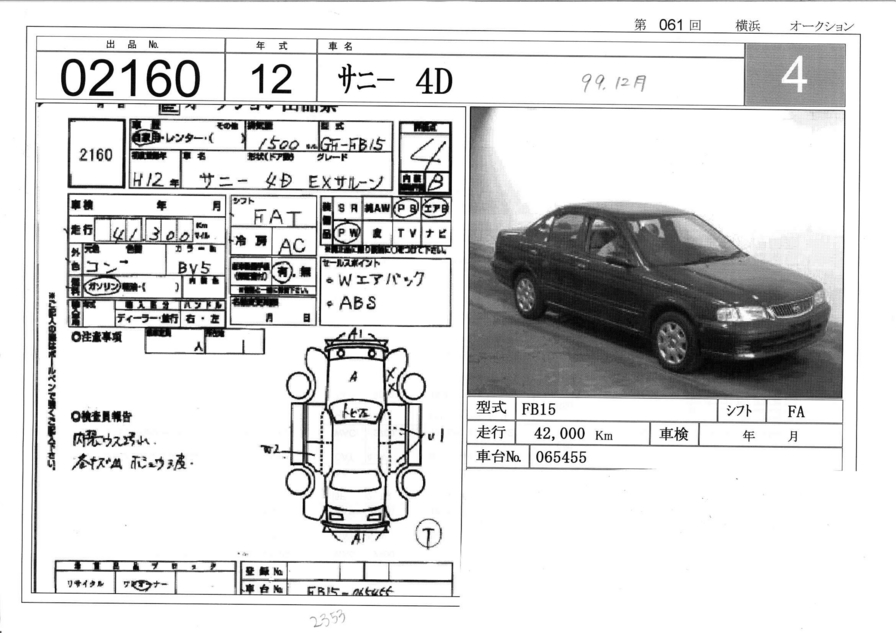
Task: Click the chassis number 065455
Action: (561, 458)
